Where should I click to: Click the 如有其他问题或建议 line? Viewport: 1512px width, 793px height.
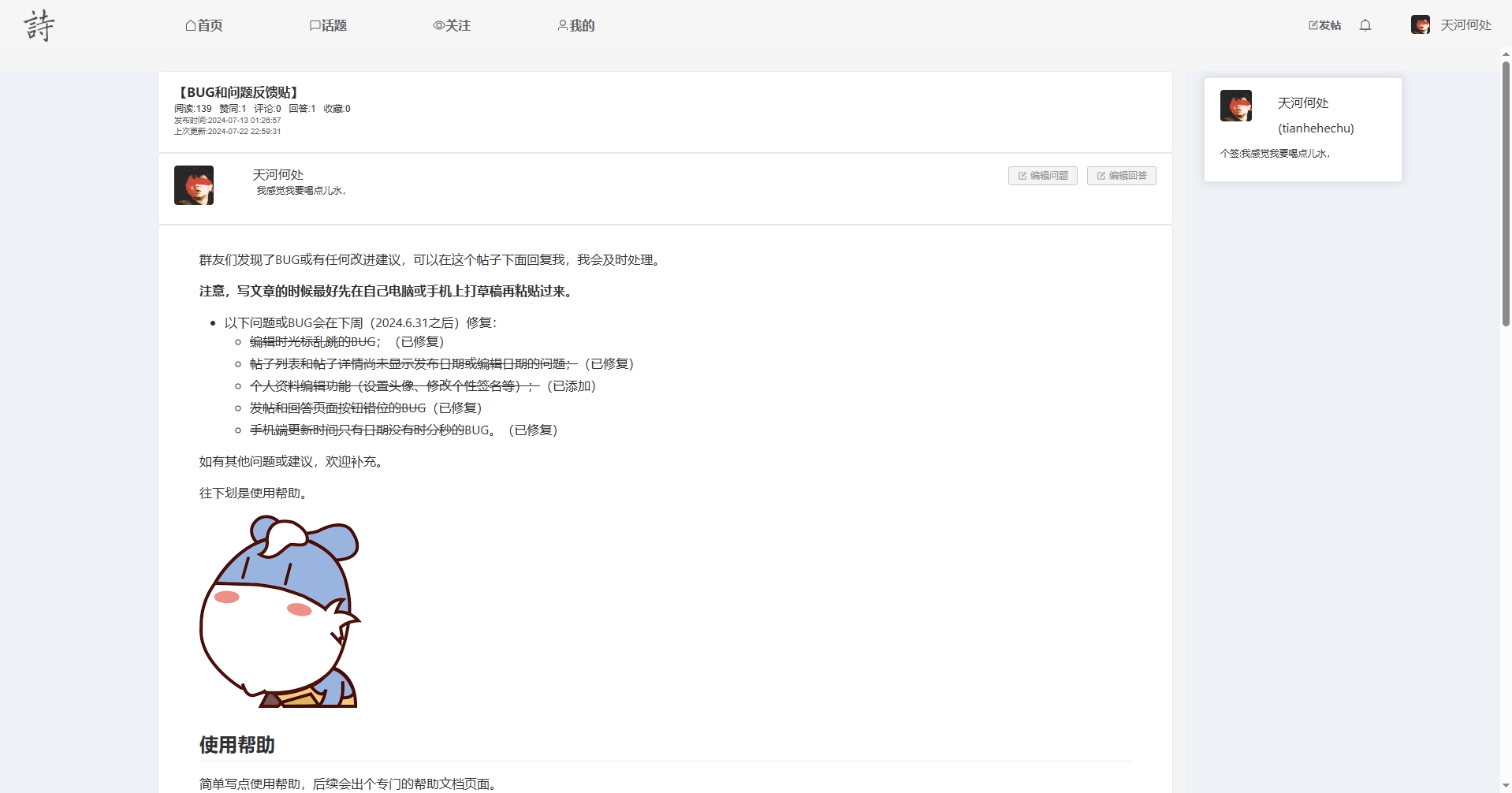point(293,462)
